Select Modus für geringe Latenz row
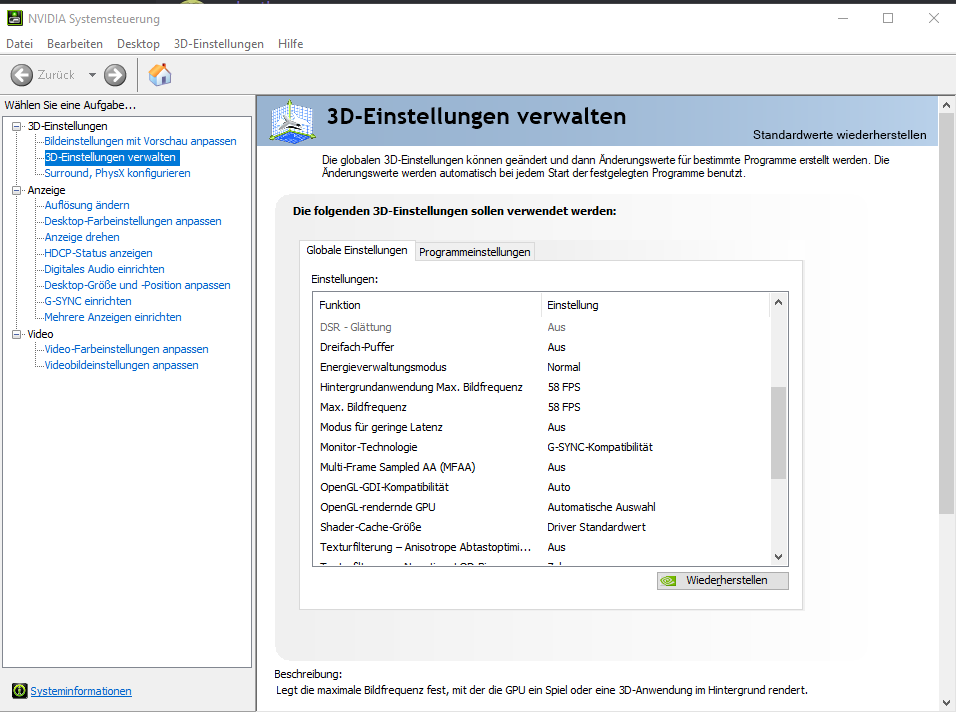Viewport: 956px width, 713px height. pos(541,427)
